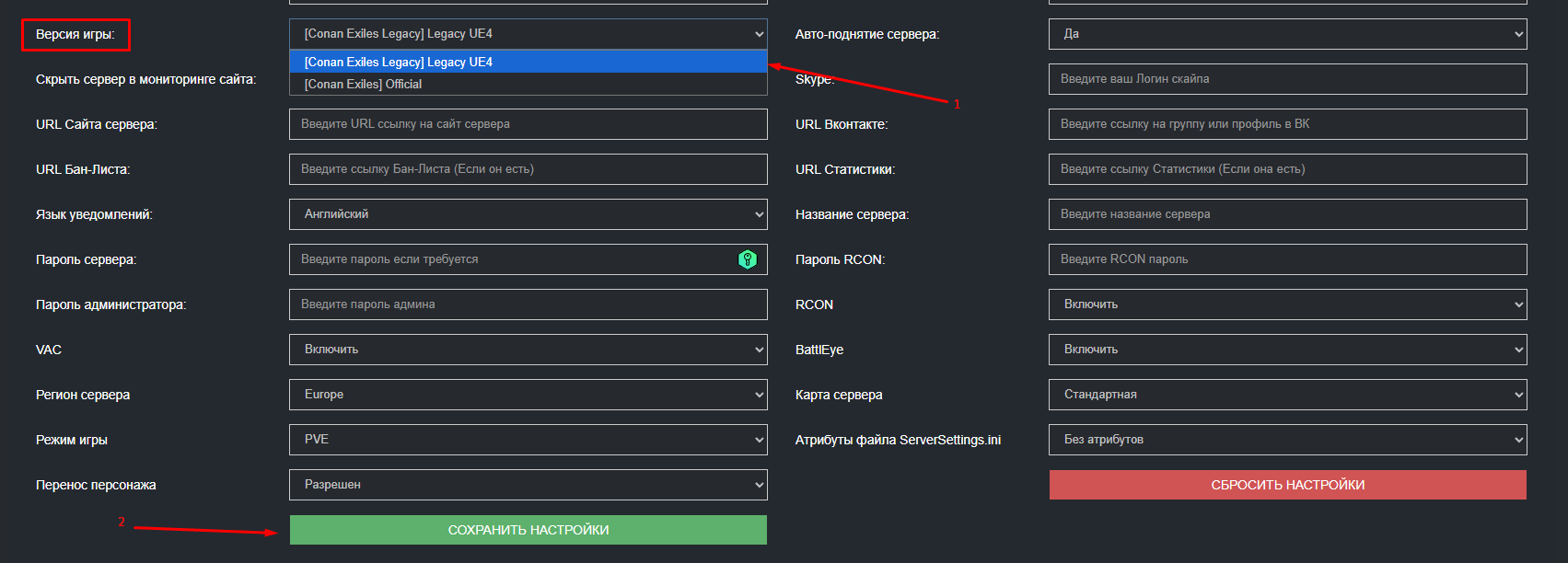Open the BattlEye dropdown
The width and height of the screenshot is (1568, 563).
(x=1288, y=350)
